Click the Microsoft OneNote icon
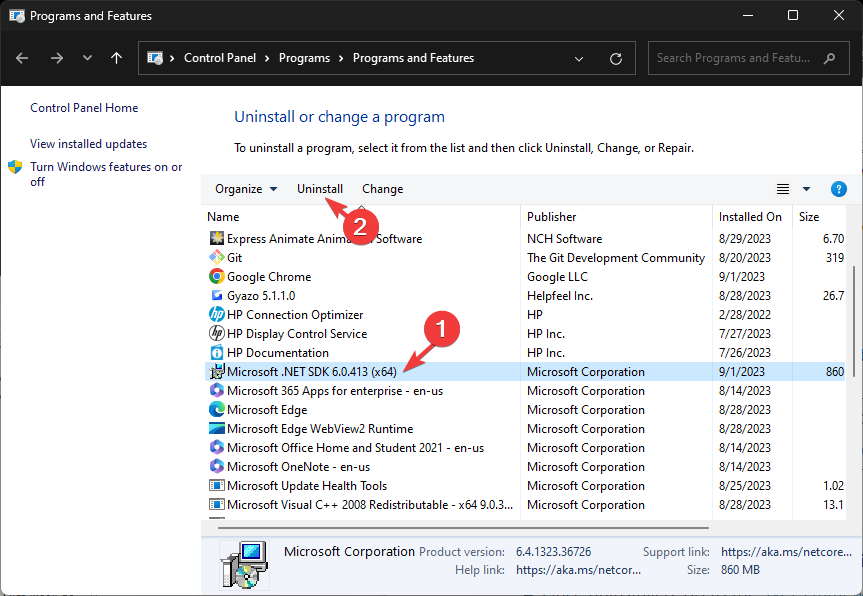 217,467
